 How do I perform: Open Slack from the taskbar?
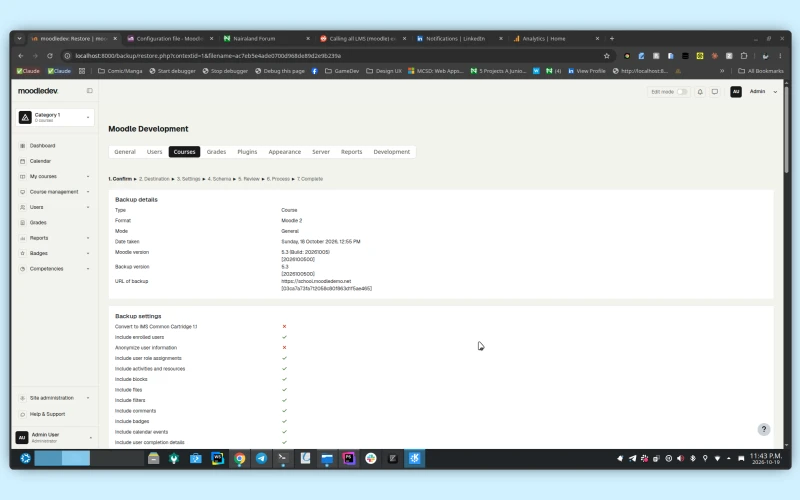coord(371,458)
